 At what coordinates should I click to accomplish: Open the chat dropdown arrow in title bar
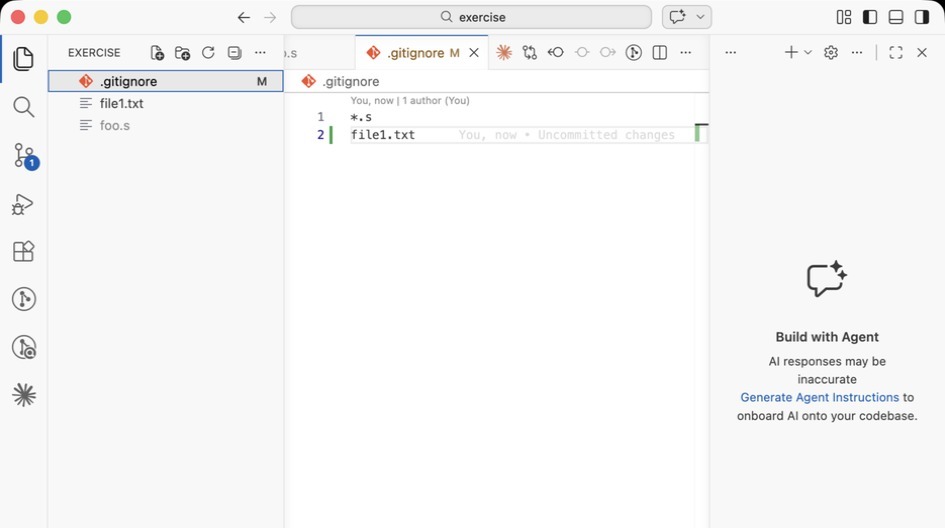tap(701, 17)
